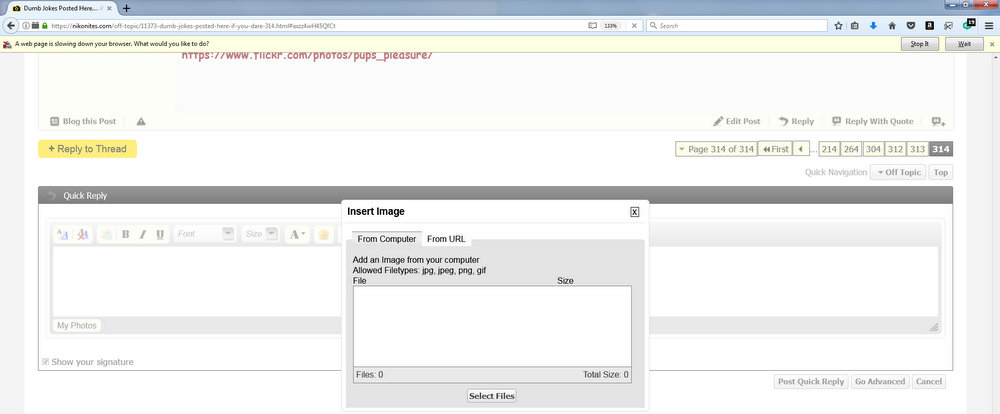
Task: Go to browser home page icon
Action: point(892,26)
